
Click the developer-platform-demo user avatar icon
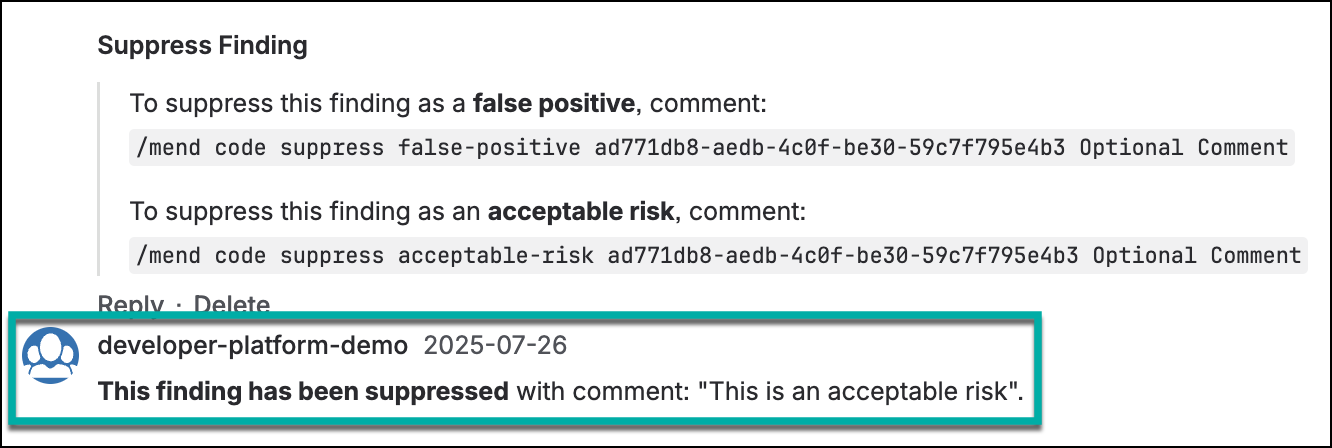pyautogui.click(x=50, y=358)
